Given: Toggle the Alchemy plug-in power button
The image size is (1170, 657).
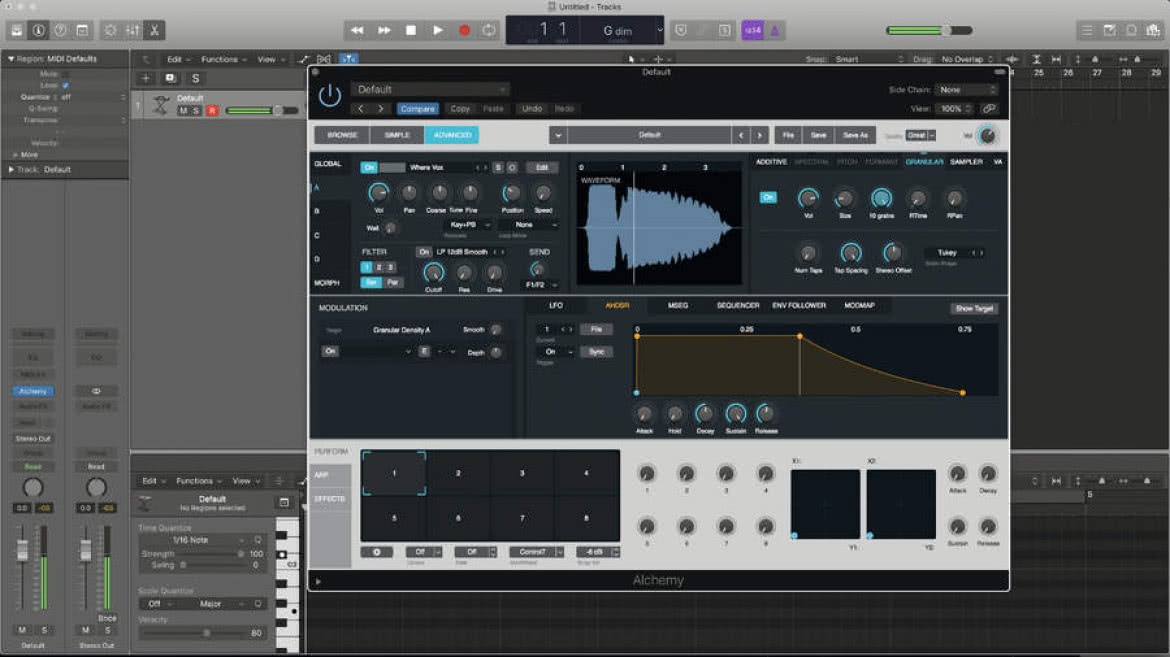Looking at the screenshot, I should 330,96.
